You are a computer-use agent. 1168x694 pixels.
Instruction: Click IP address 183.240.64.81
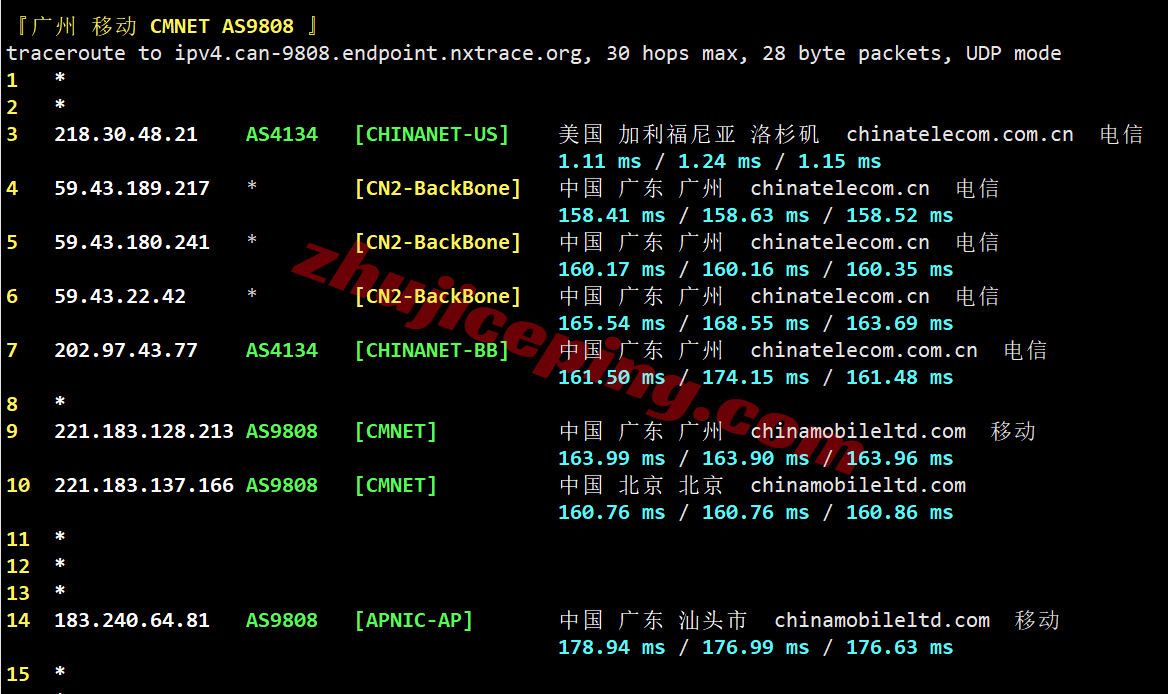[132, 620]
